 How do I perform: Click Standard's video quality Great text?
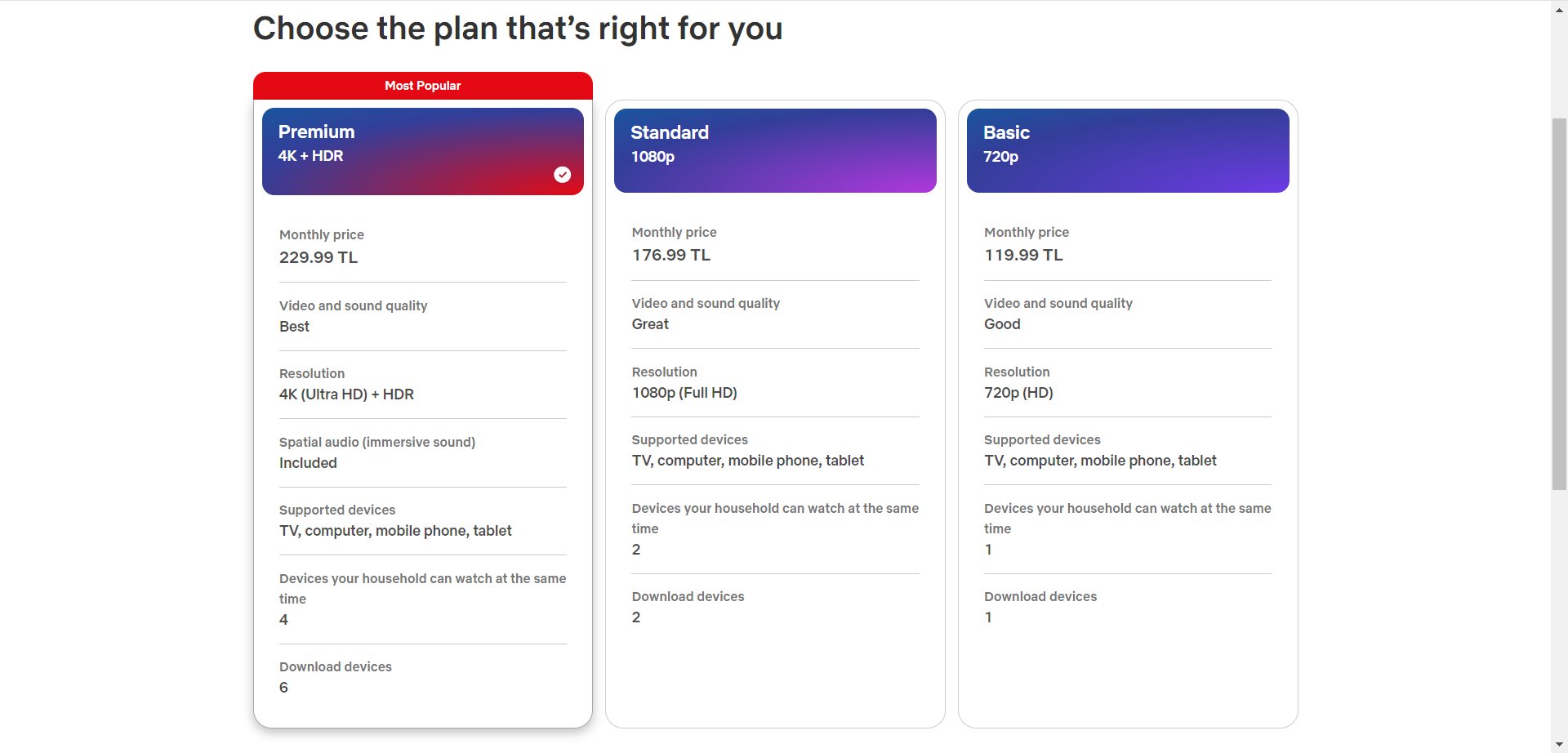click(650, 324)
